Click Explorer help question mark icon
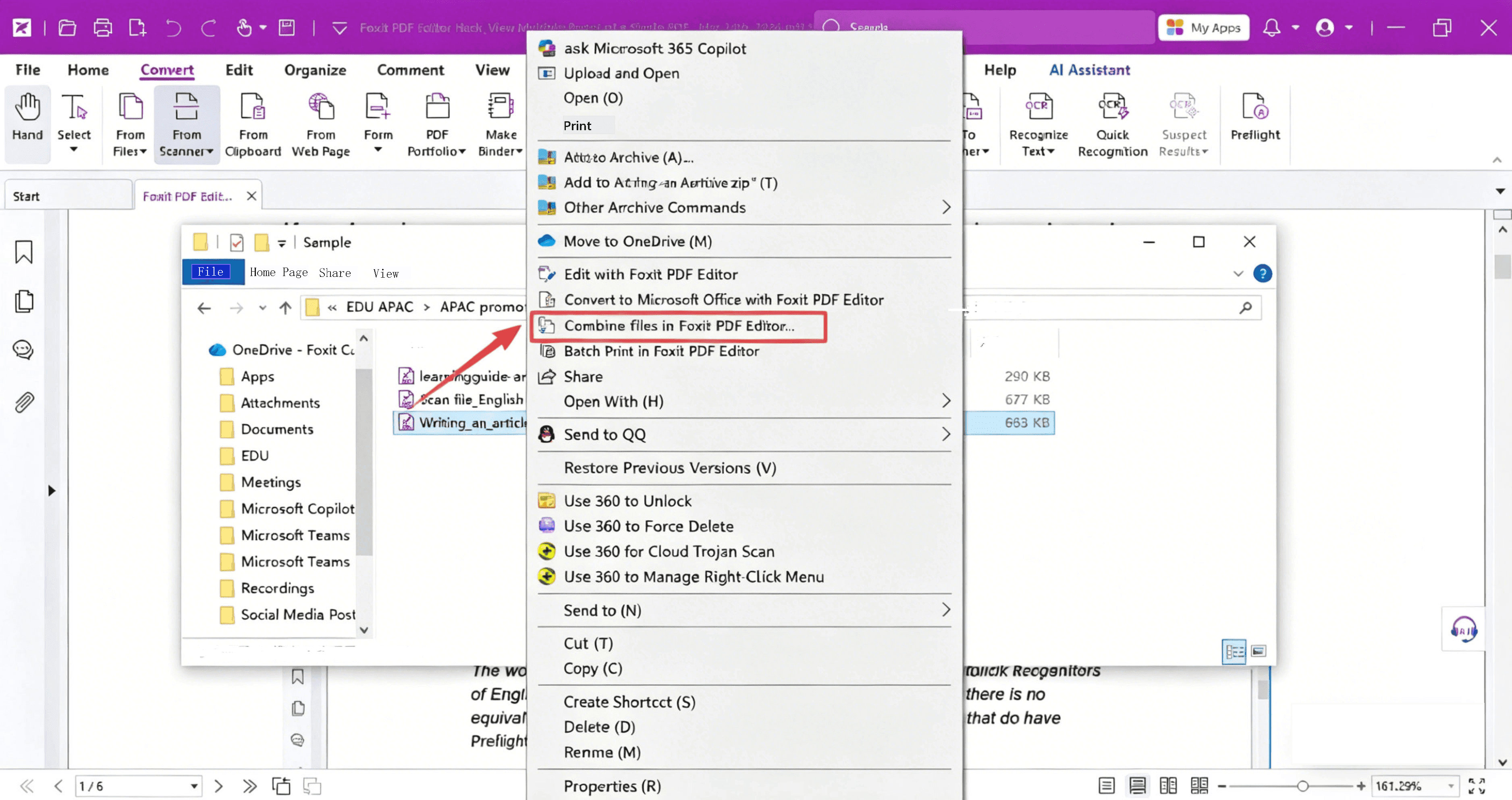Viewport: 1512px width, 800px height. click(x=1262, y=274)
